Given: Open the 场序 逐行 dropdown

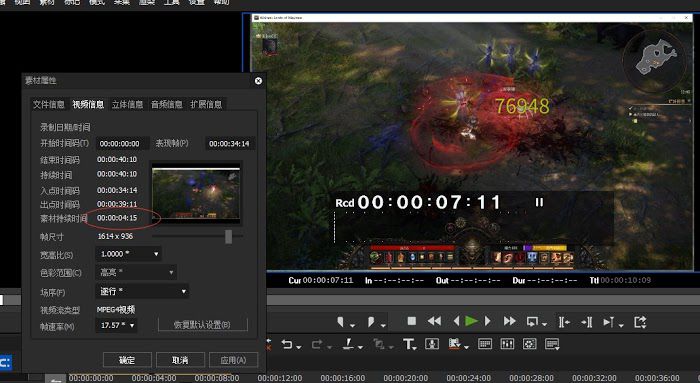Looking at the screenshot, I should point(142,291).
